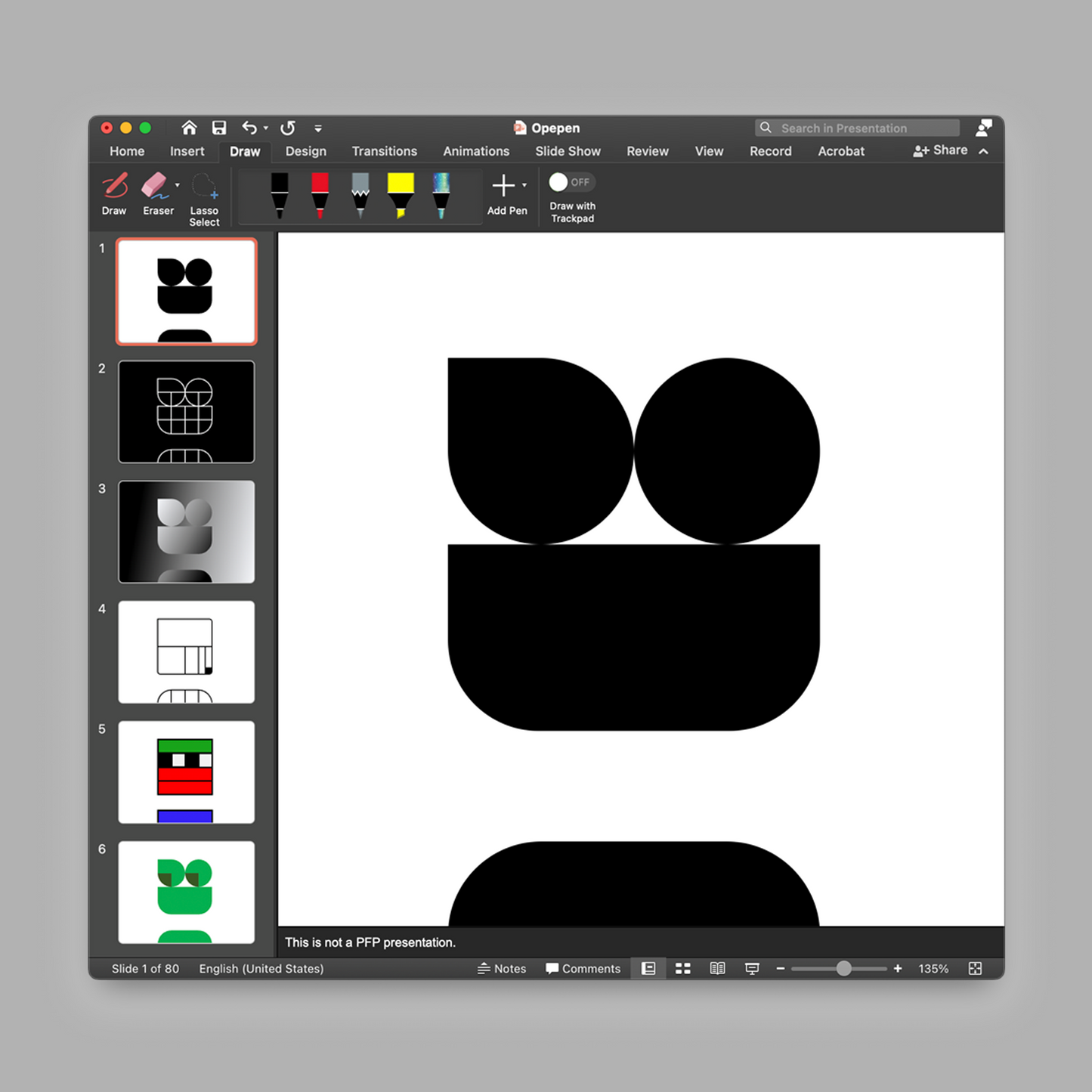The image size is (1092, 1092).
Task: Open Customize Quick Access Toolbar dropdown
Action: click(318, 128)
